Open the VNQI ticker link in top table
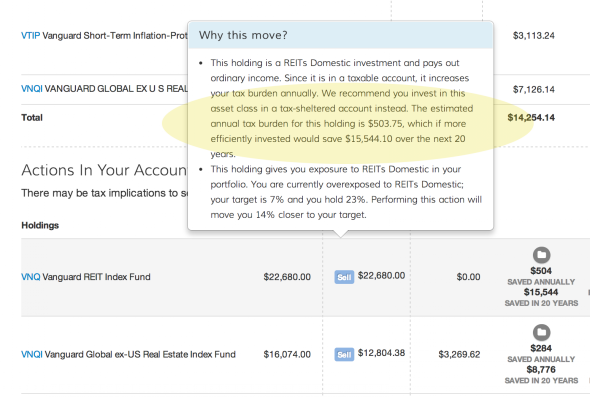590x397 pixels. (x=32, y=89)
